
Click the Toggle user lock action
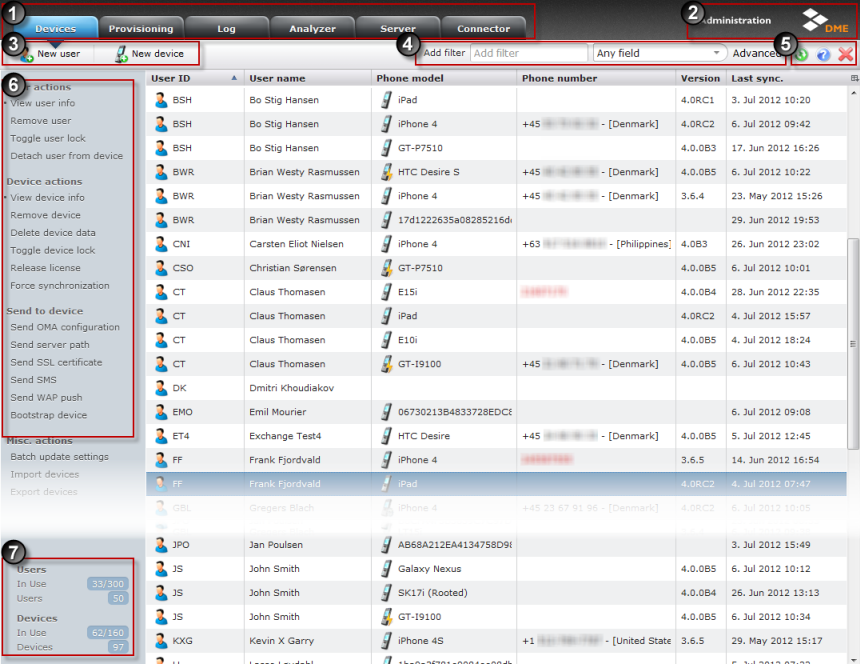coord(48,138)
